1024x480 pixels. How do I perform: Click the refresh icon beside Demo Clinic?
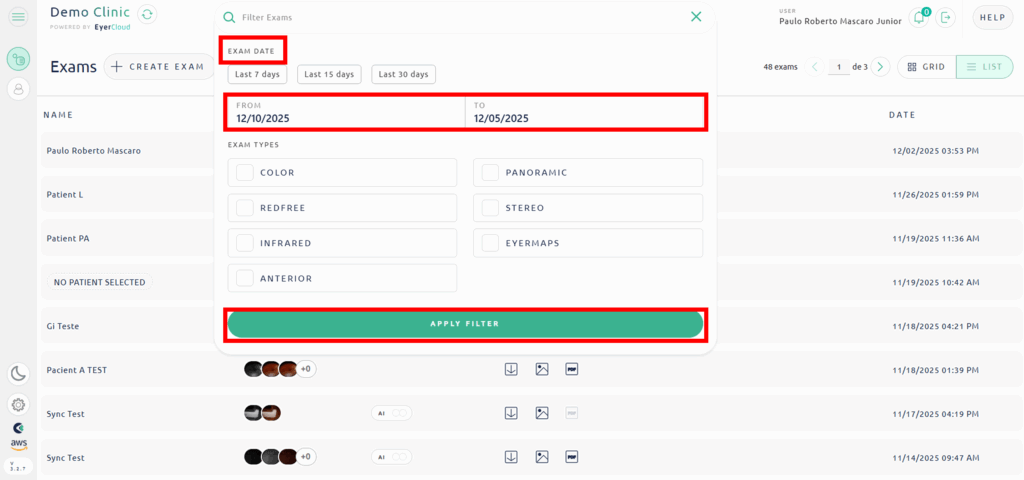(x=147, y=14)
